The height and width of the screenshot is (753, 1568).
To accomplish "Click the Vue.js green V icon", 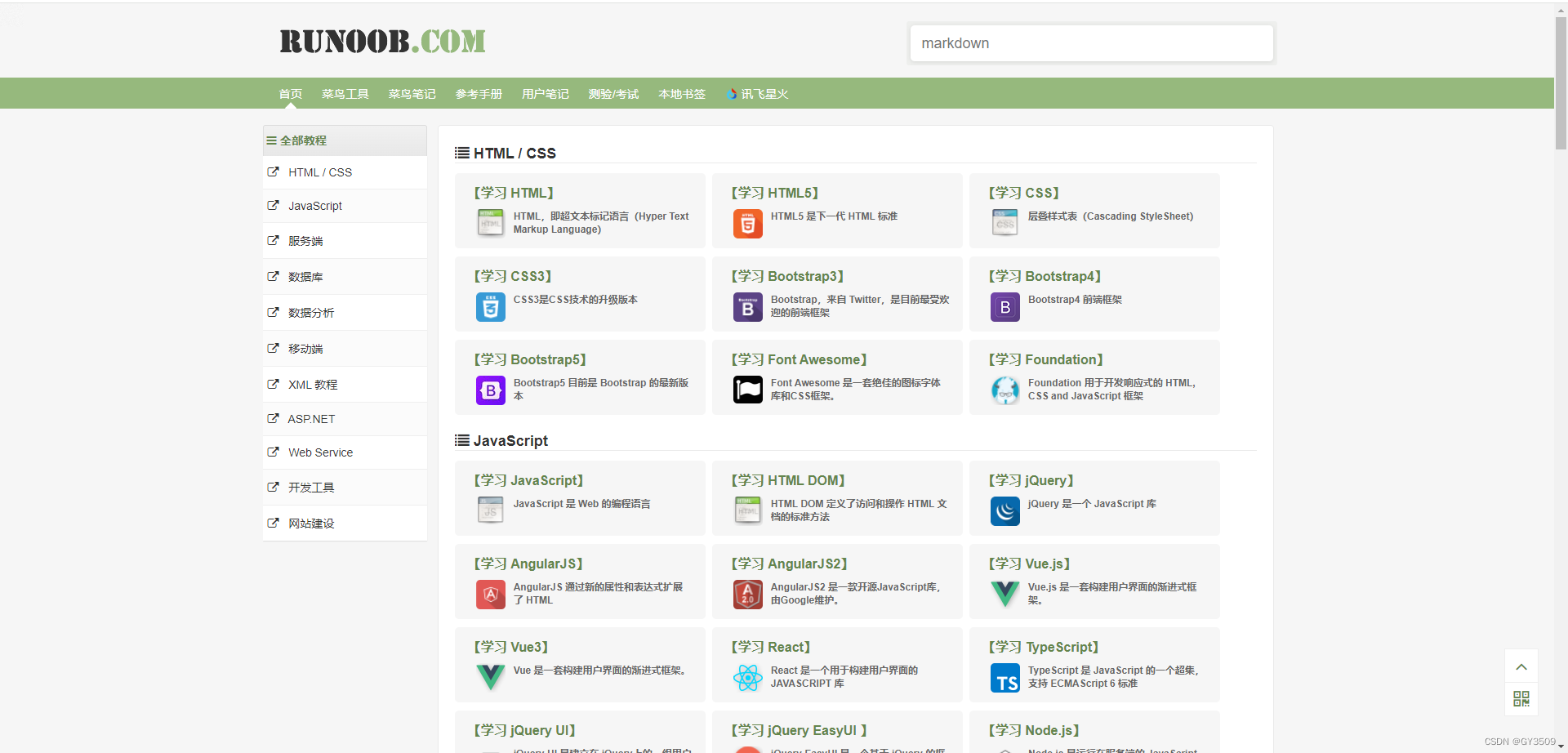I will coord(1004,594).
